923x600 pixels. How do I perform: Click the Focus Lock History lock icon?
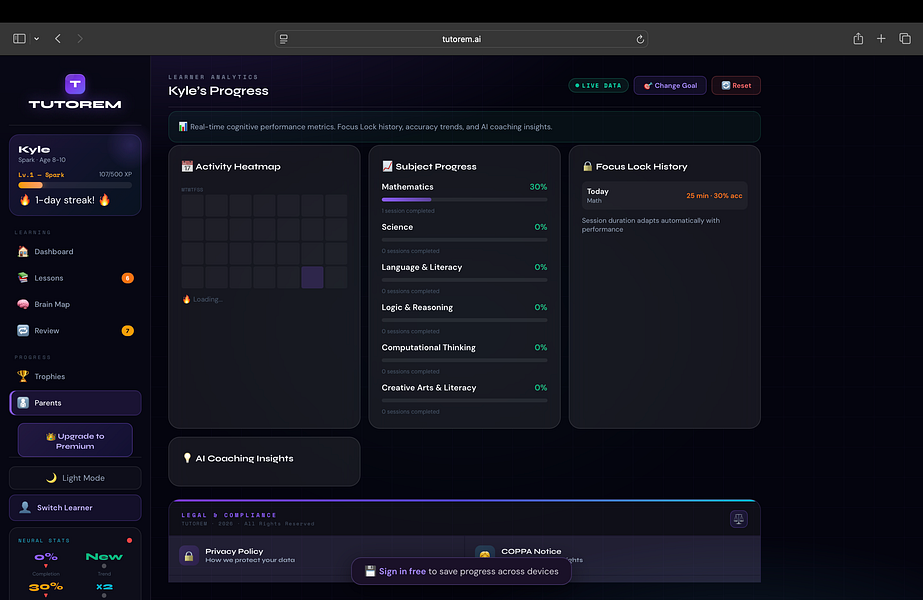click(587, 167)
